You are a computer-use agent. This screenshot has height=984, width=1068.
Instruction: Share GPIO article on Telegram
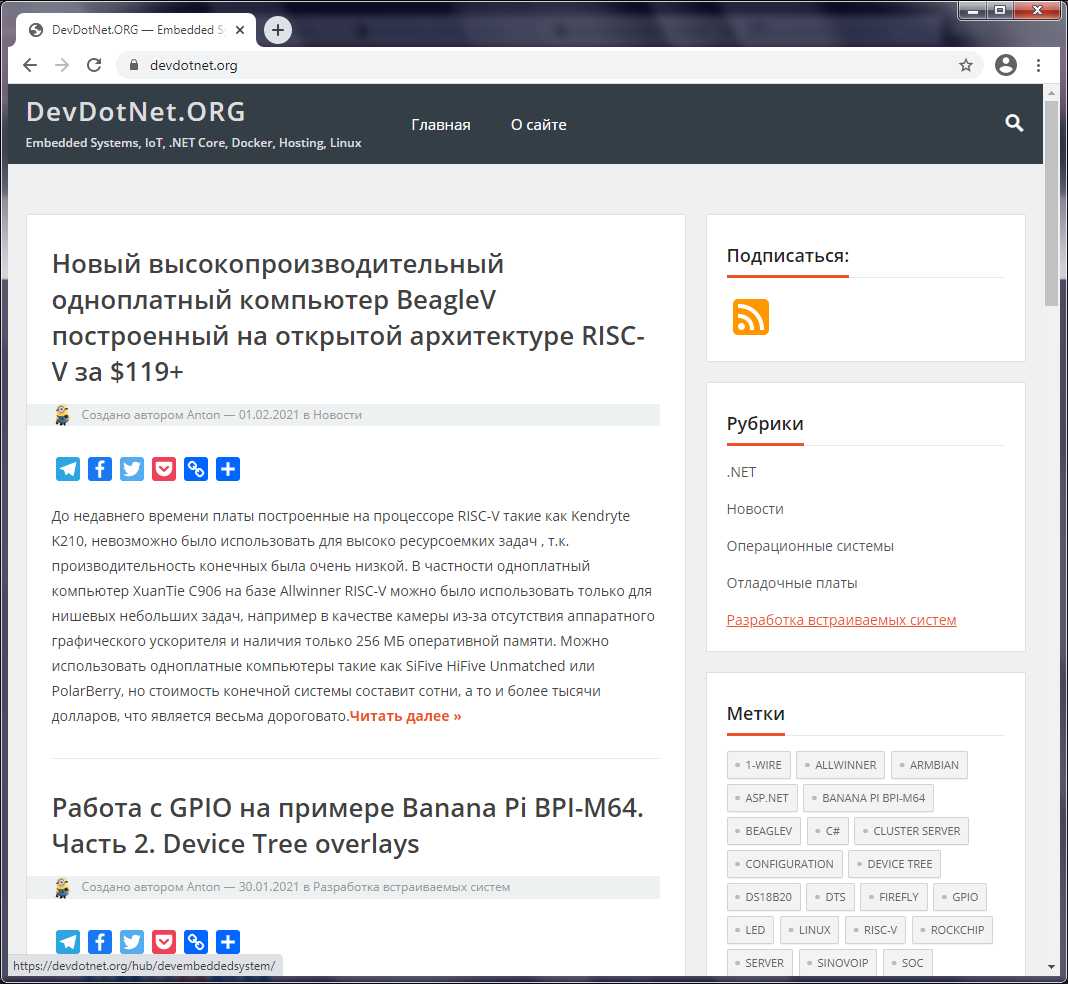pyautogui.click(x=68, y=942)
